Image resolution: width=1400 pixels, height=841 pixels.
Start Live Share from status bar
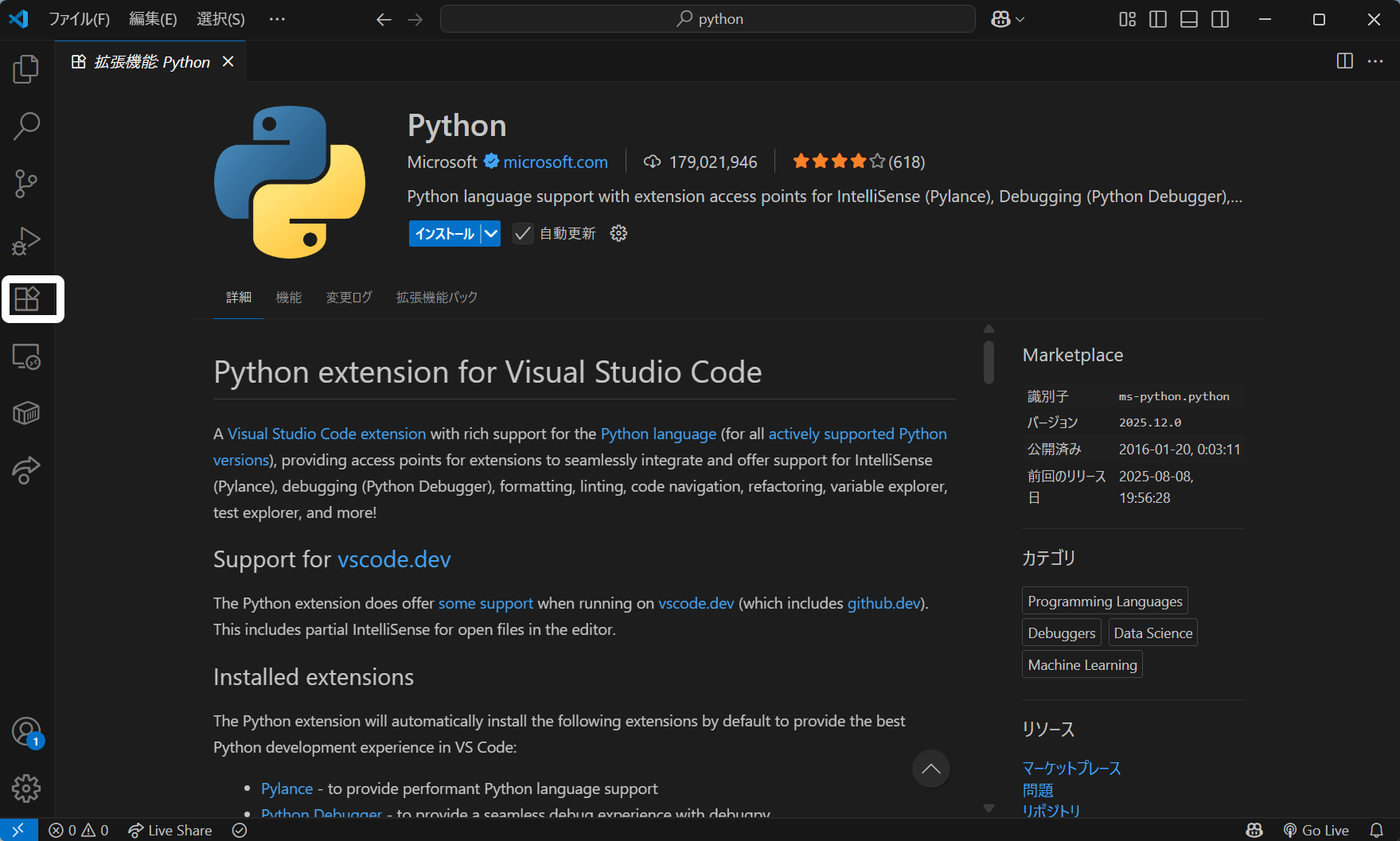pyautogui.click(x=170, y=830)
